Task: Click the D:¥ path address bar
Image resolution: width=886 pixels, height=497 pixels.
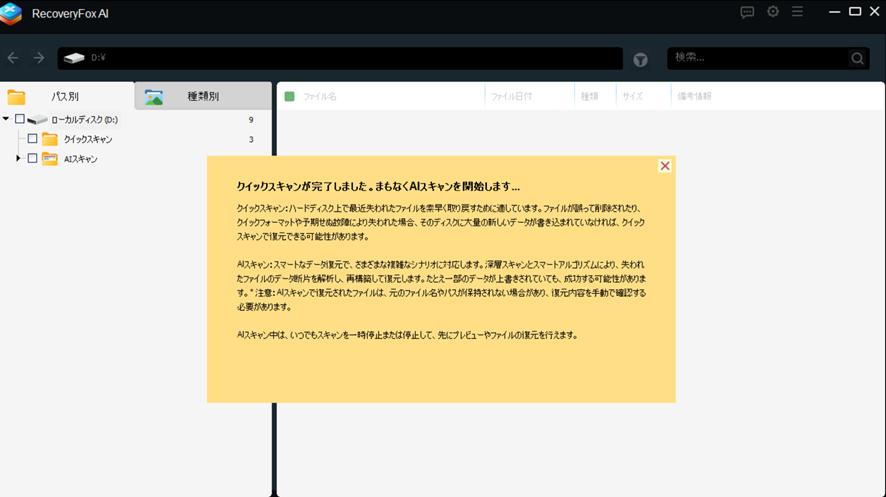Action: pos(340,58)
